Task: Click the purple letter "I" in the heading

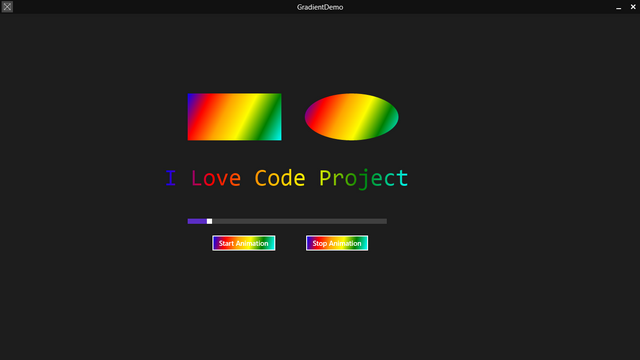Action: pos(171,178)
